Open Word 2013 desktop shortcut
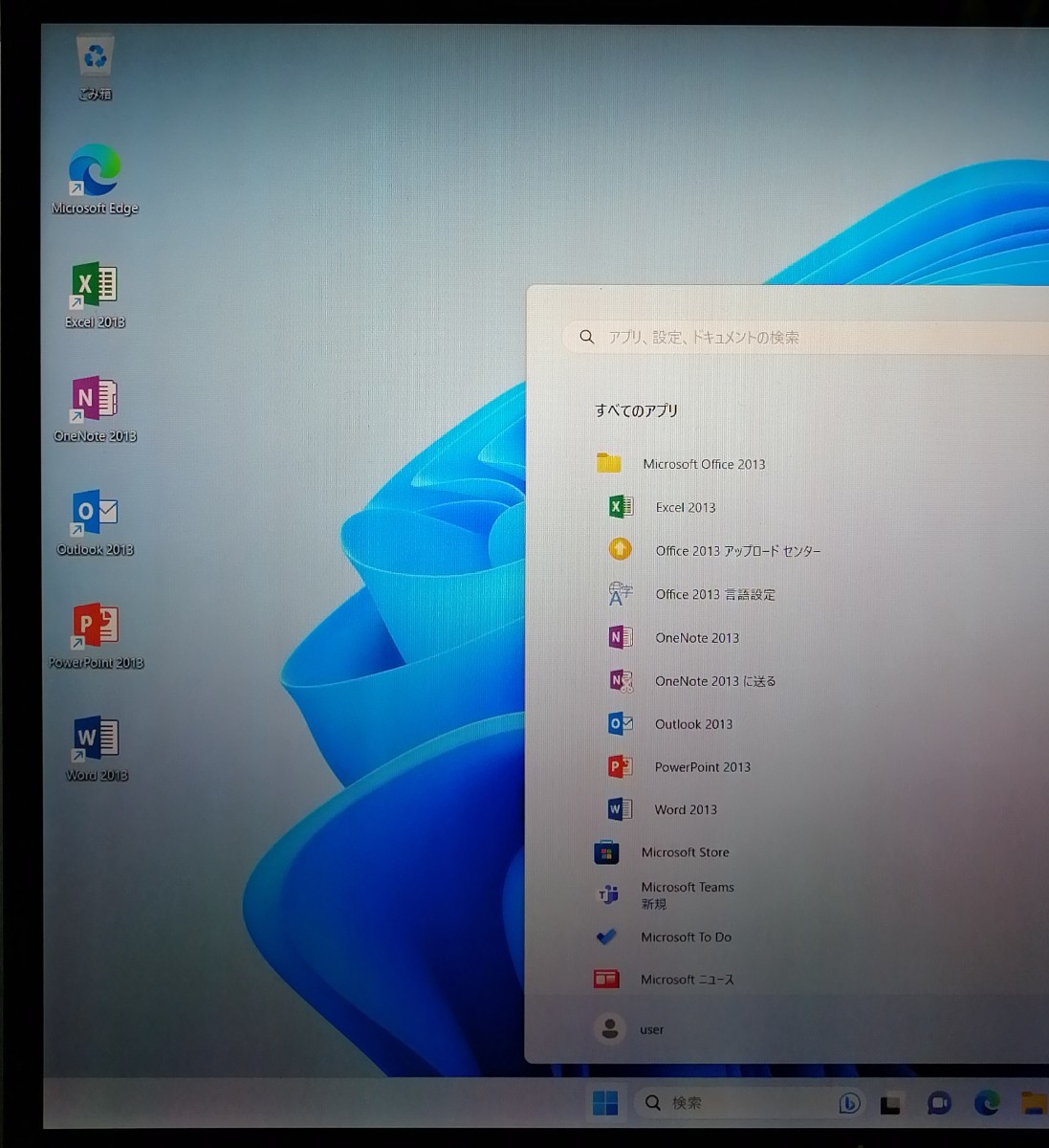The height and width of the screenshot is (1148, 1049). click(x=96, y=749)
